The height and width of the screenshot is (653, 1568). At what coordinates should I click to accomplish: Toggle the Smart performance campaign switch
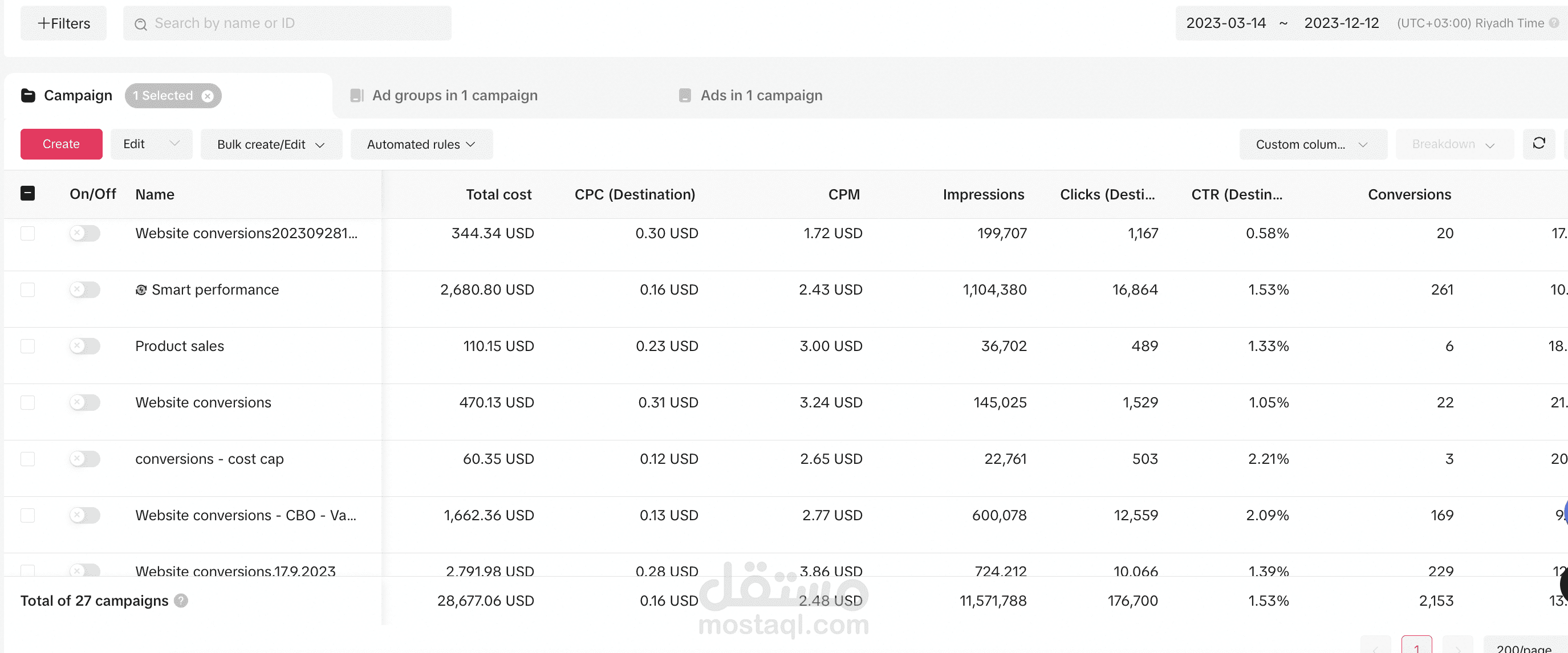[84, 289]
